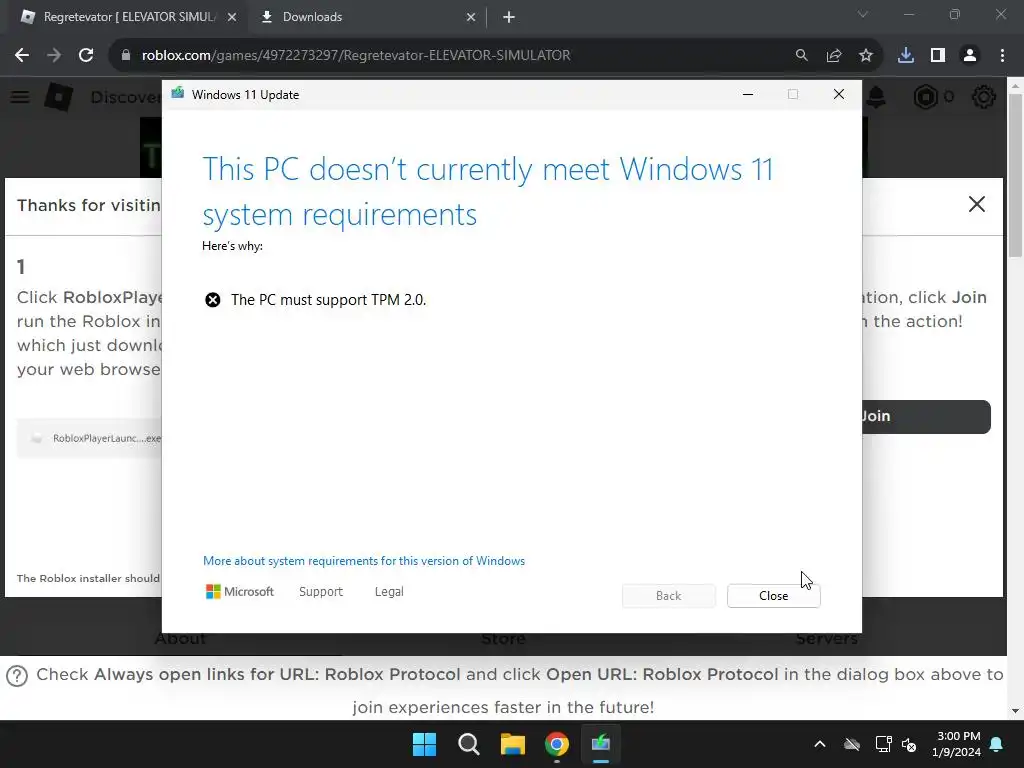
Task: Open the clock showing 3:00 PM
Action: (956, 744)
